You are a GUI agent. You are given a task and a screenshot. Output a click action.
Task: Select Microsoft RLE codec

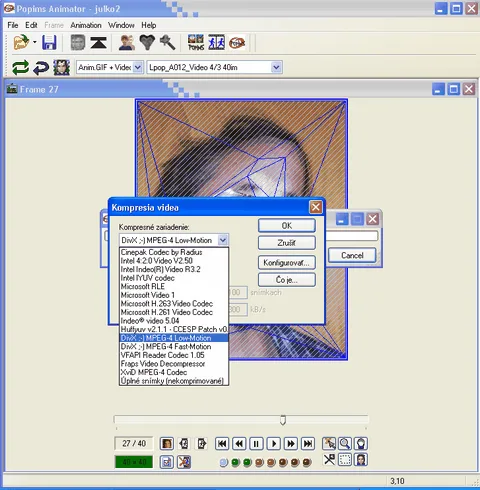click(x=174, y=286)
